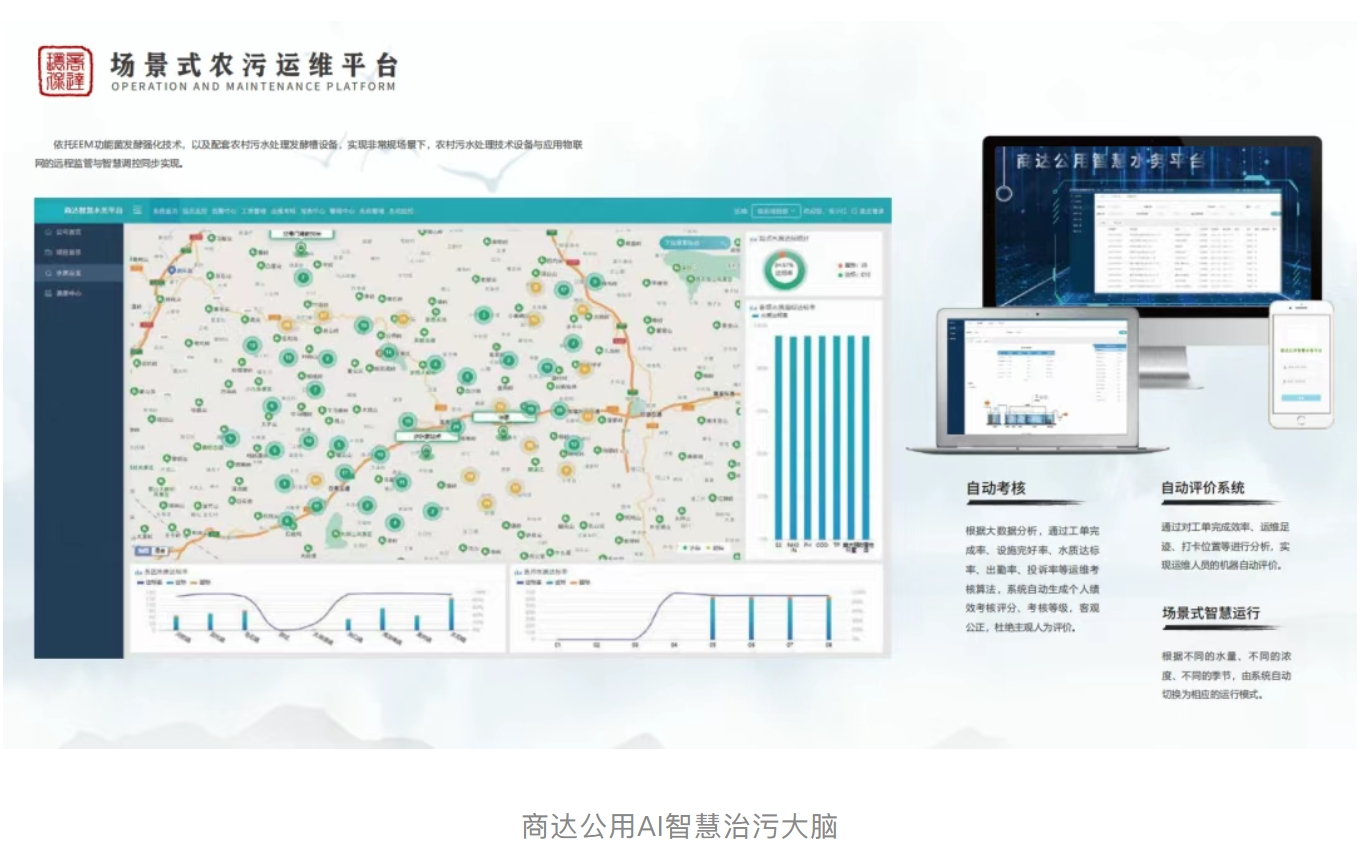The height and width of the screenshot is (849, 1365).
Task: Click the icon of the highlighted sidebar item
Action: click(48, 272)
